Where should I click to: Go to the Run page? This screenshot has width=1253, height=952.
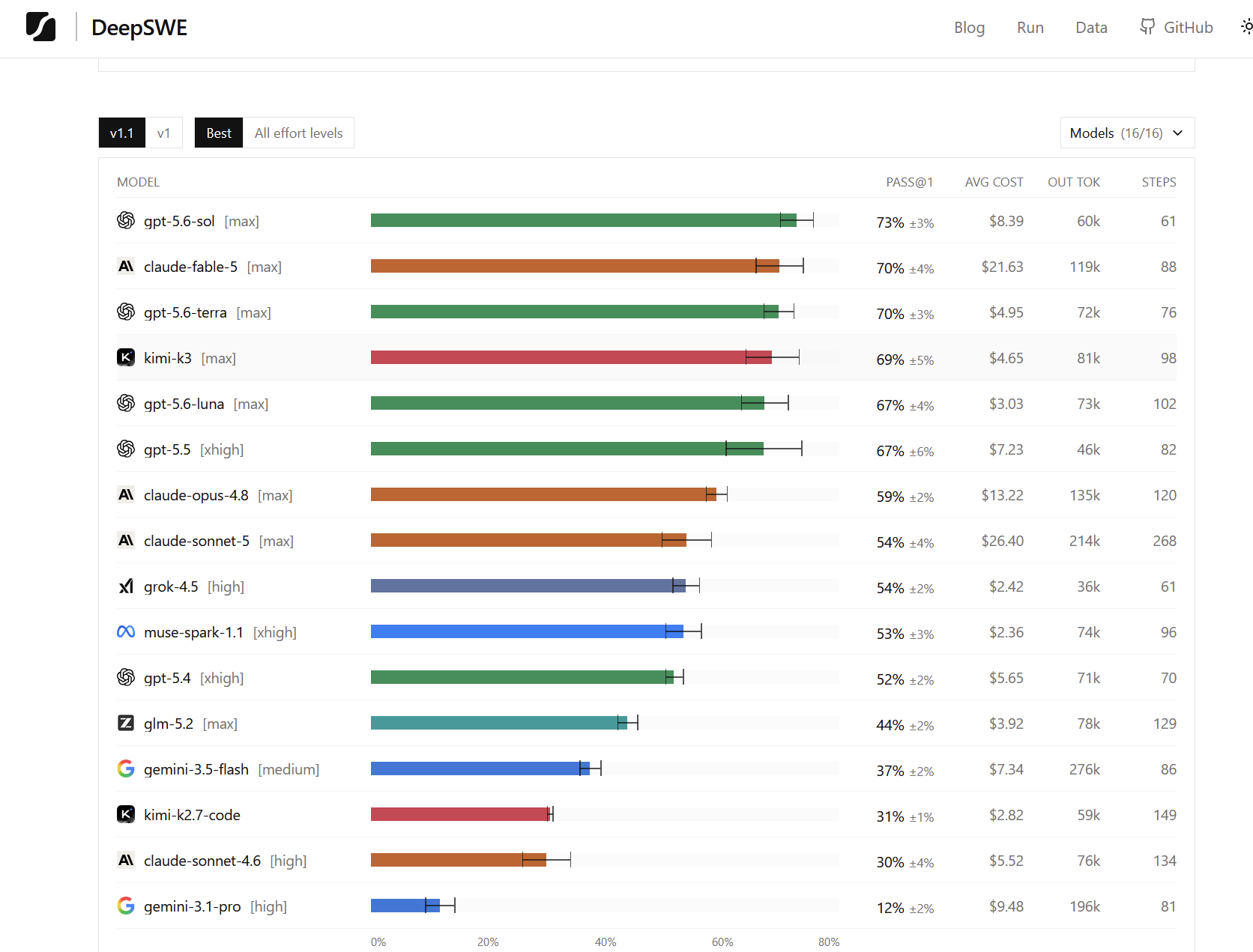1030,28
